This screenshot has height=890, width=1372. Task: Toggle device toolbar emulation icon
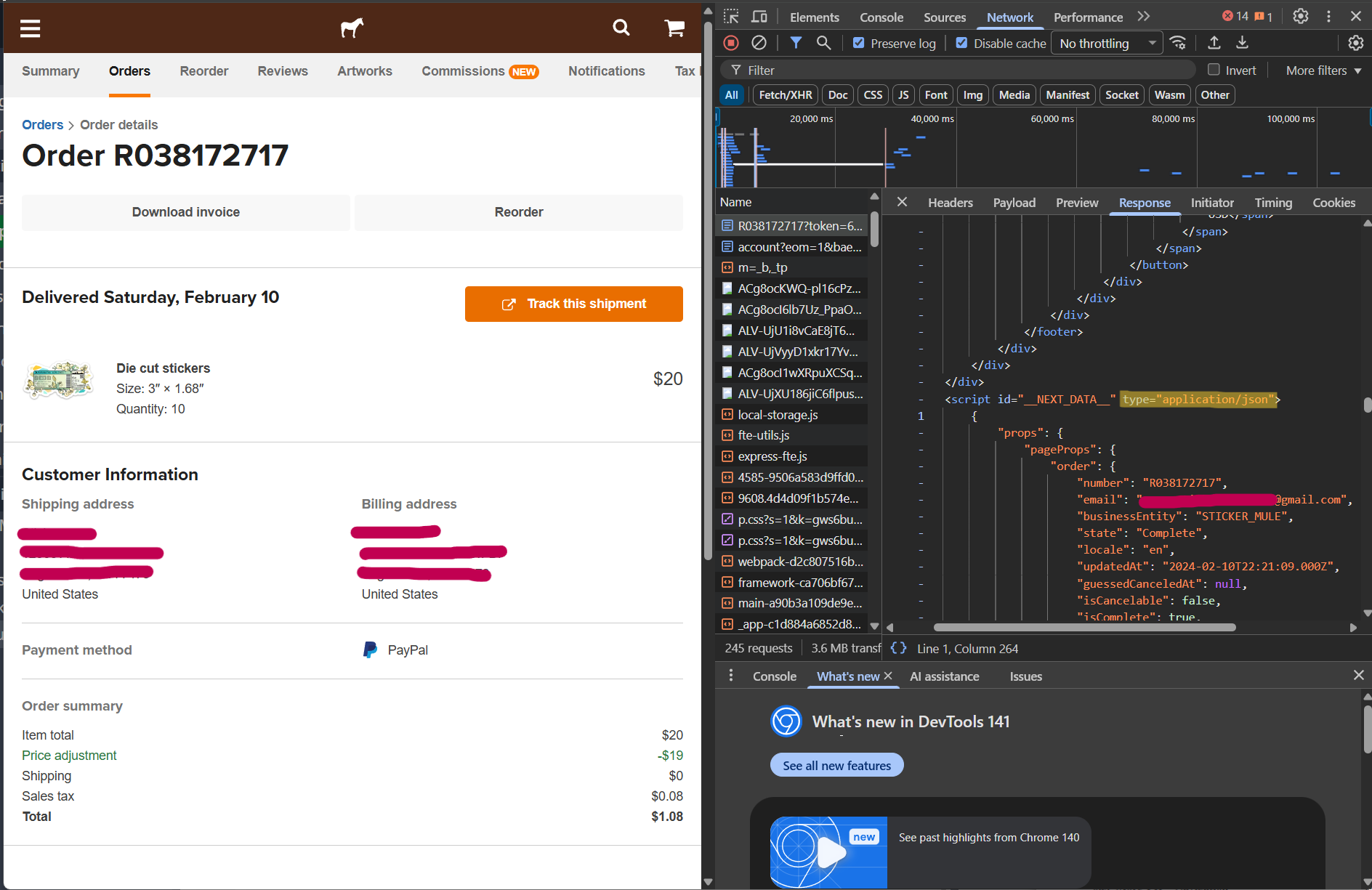(759, 17)
